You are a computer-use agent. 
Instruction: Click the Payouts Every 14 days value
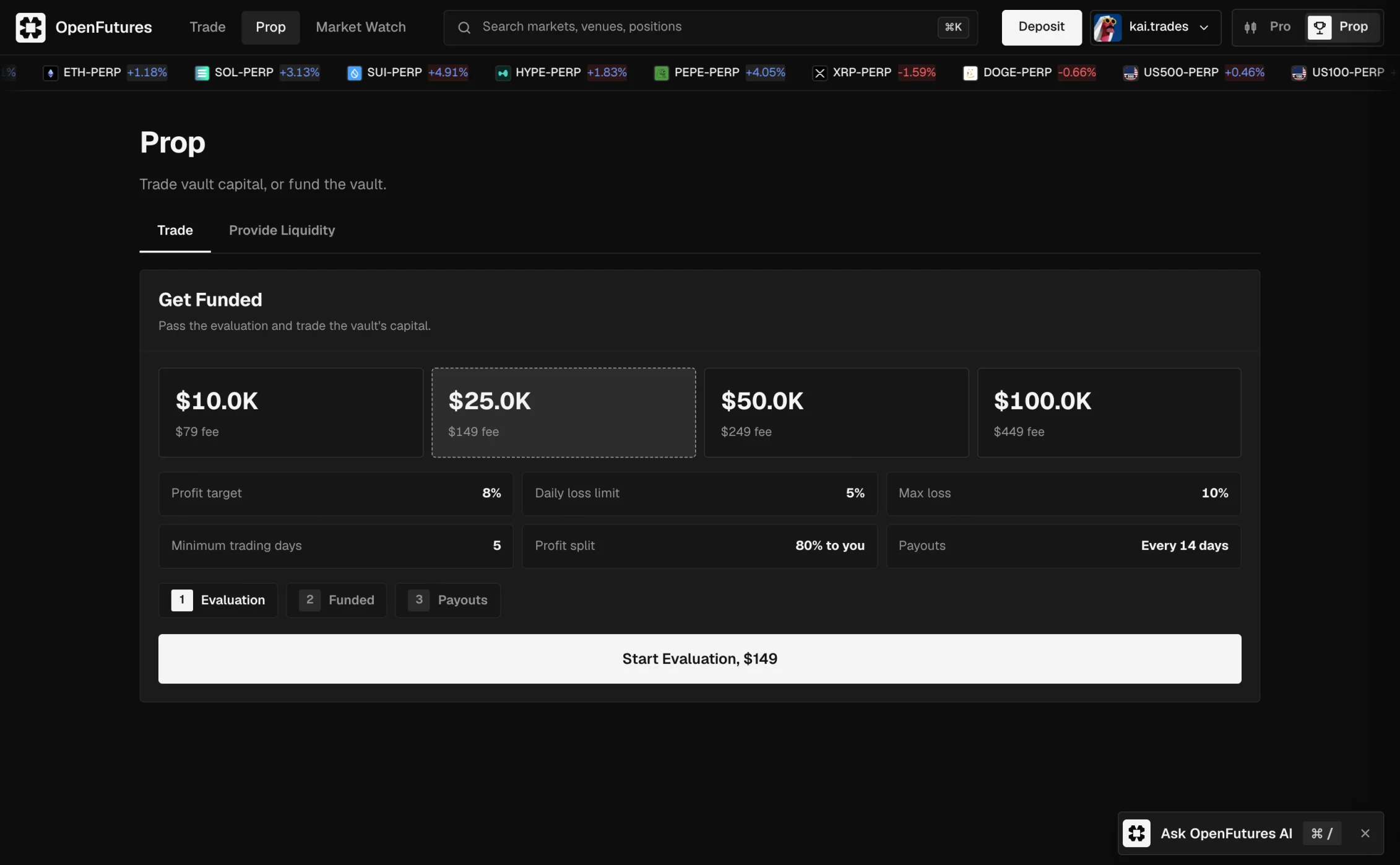click(x=1184, y=546)
